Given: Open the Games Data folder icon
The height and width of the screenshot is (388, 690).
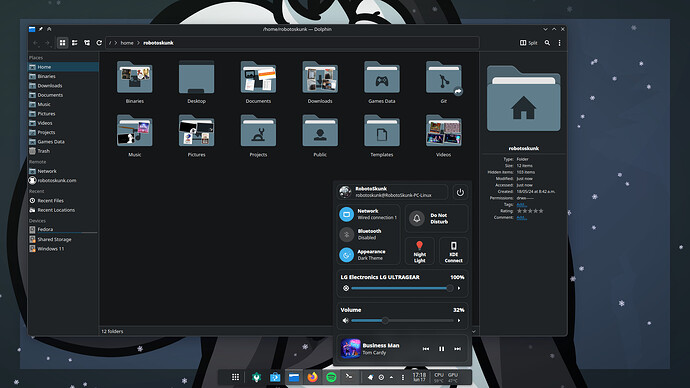Looking at the screenshot, I should pyautogui.click(x=382, y=78).
